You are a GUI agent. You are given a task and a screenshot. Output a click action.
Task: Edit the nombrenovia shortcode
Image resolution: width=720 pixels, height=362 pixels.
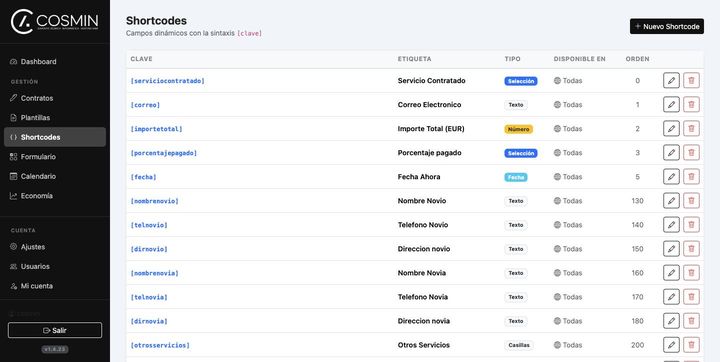[671, 273]
